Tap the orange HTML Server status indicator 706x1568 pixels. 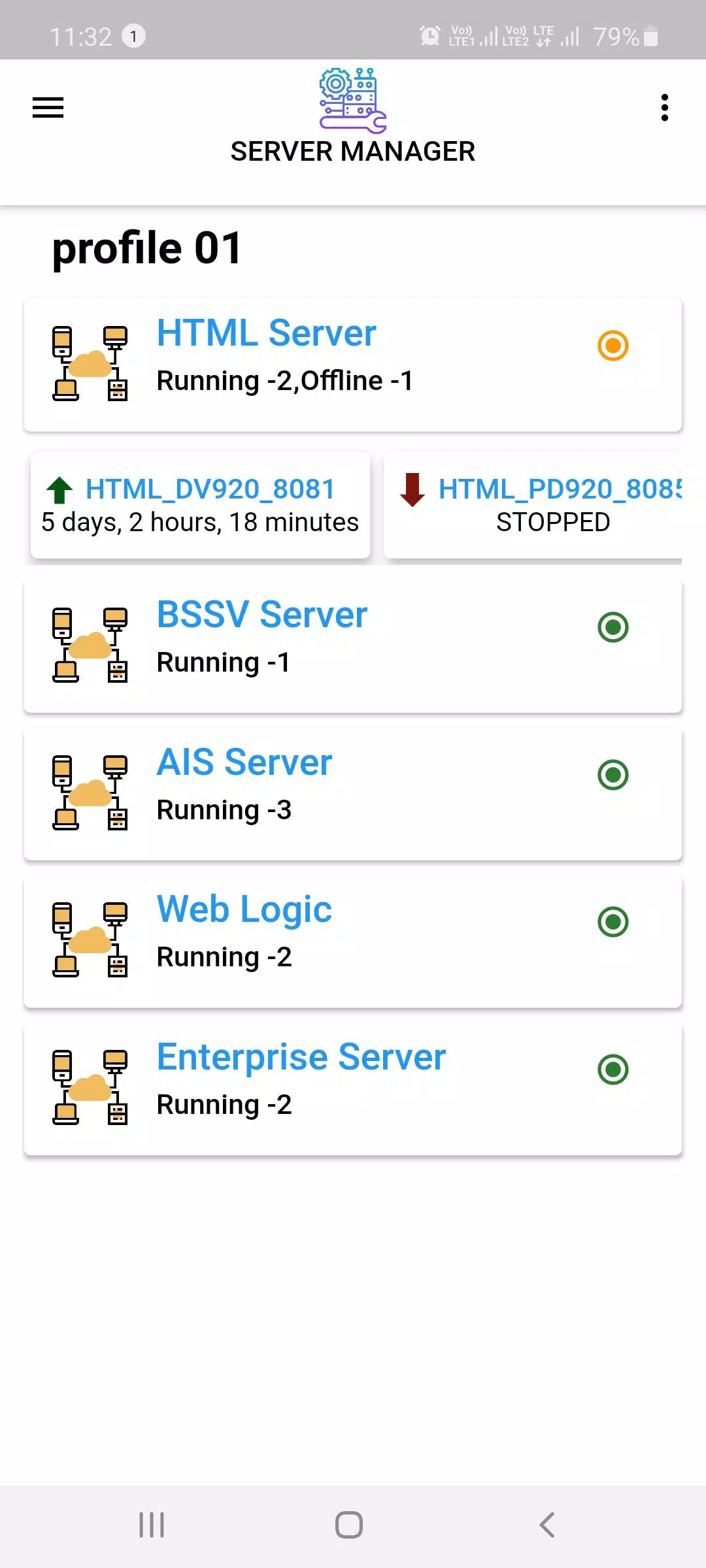[613, 346]
